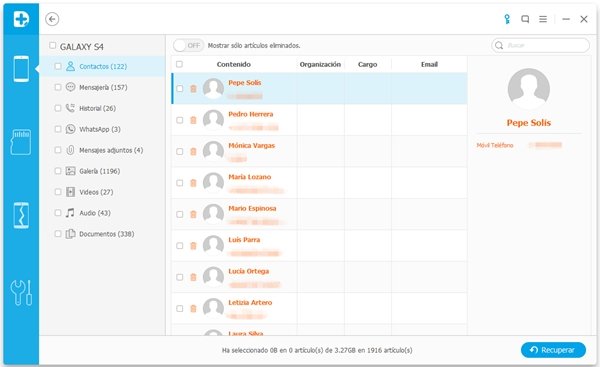Click the trash icon beside Pepe Solis
Viewport: 600px width, 367px height.
(x=193, y=89)
